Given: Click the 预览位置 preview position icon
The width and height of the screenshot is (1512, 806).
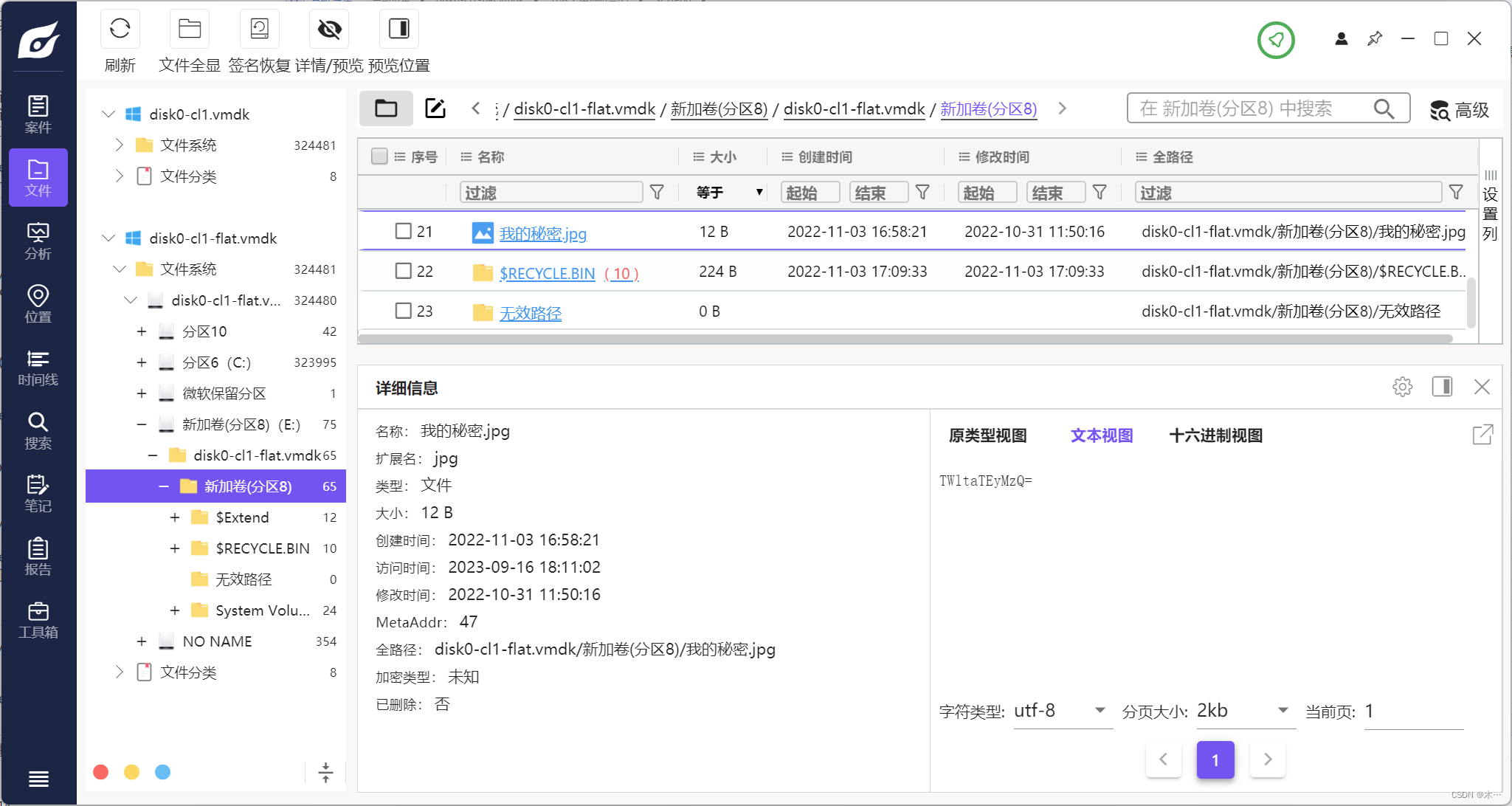Looking at the screenshot, I should pos(398,30).
